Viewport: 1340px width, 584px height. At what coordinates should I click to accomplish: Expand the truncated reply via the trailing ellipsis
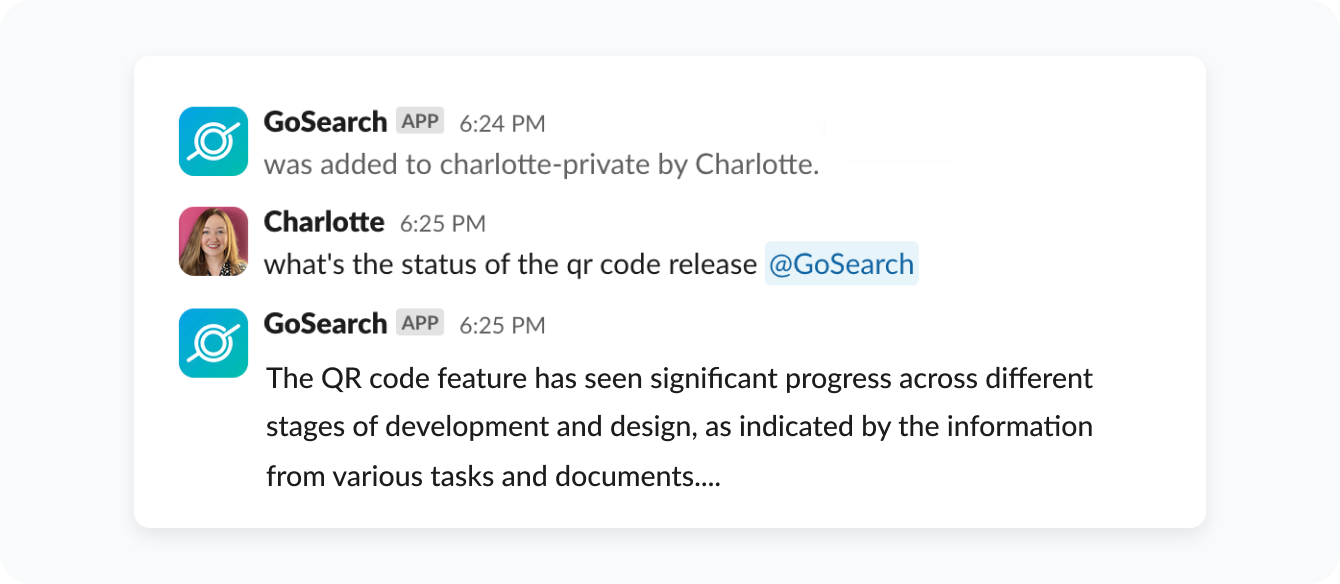coord(706,478)
